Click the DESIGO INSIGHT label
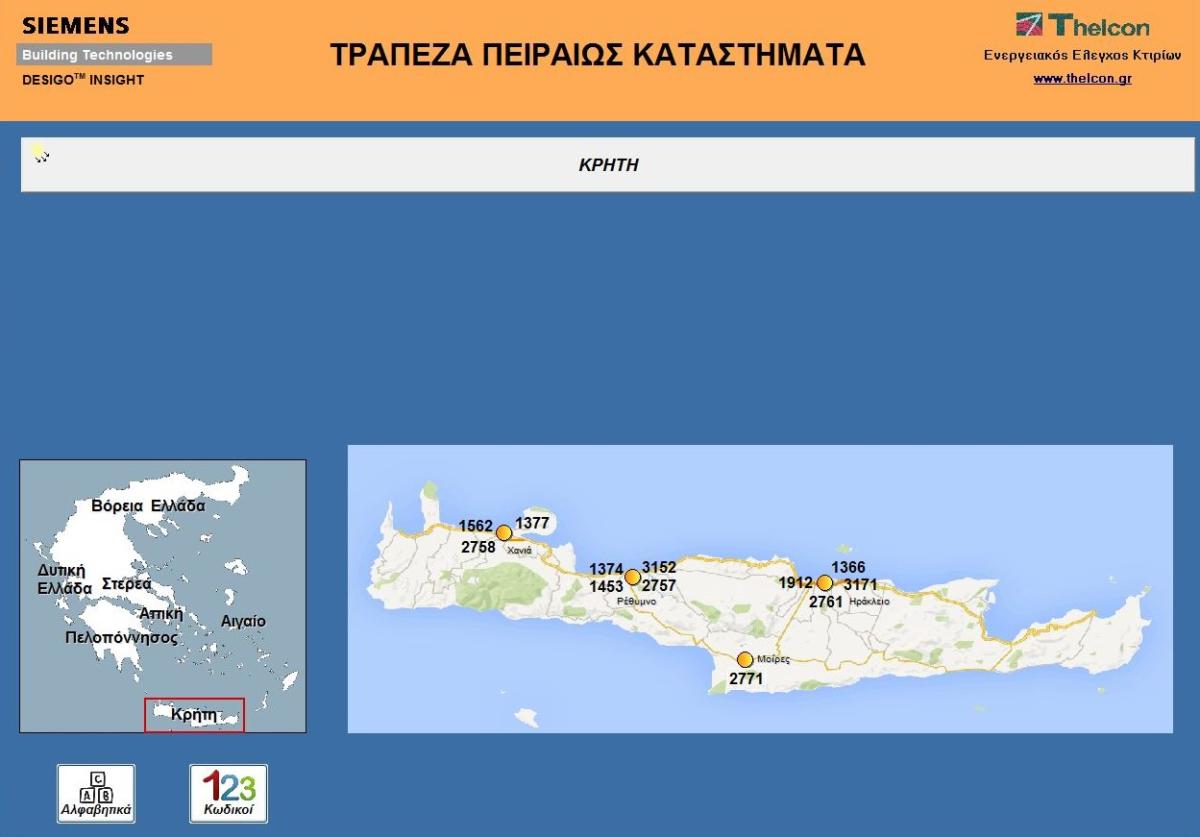Viewport: 1200px width, 837px height. tap(83, 80)
